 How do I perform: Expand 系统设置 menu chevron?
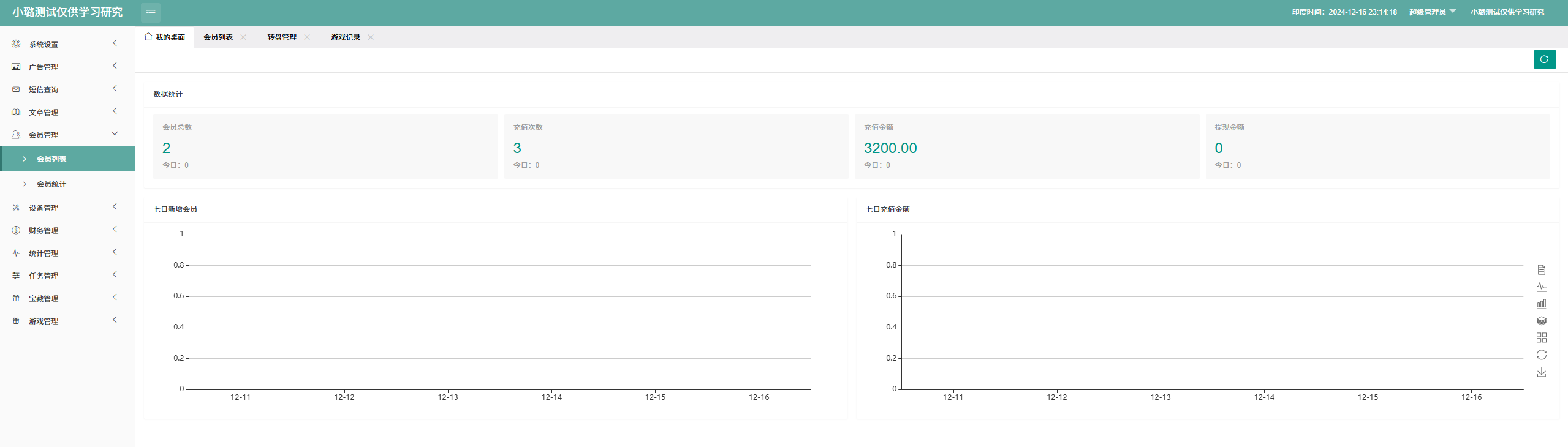(115, 43)
